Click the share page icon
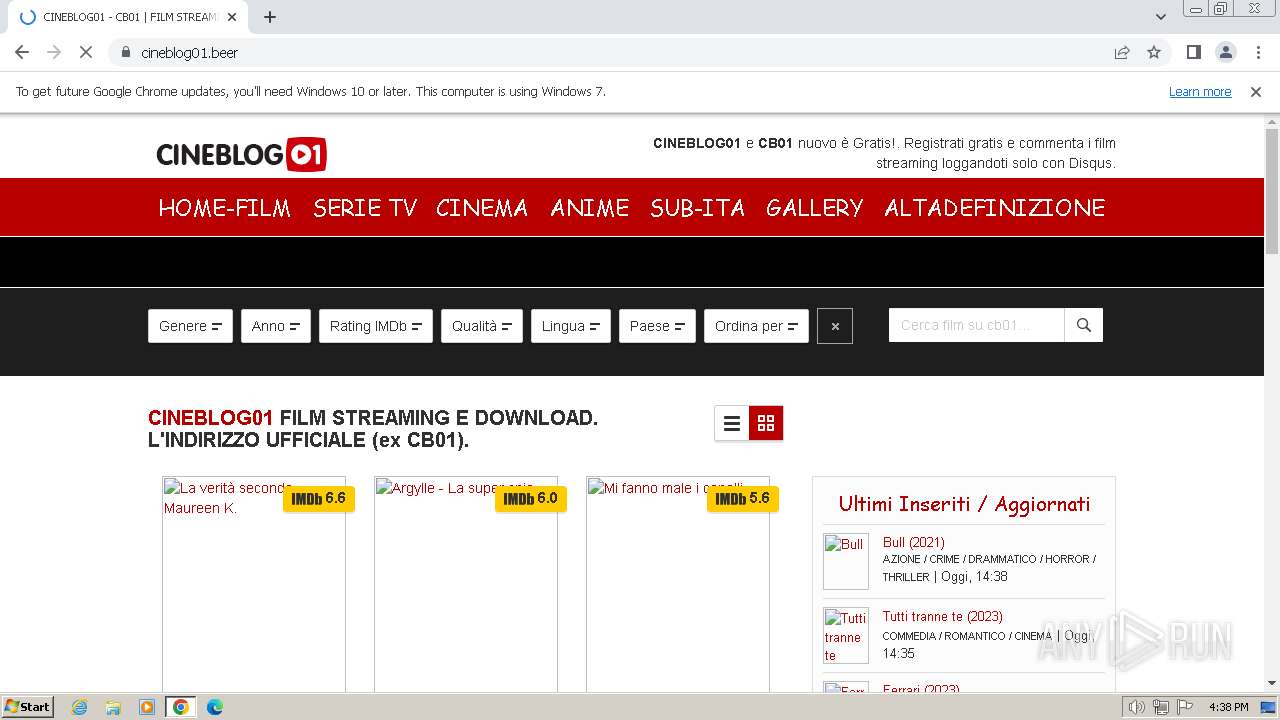1280x720 pixels. (1122, 52)
